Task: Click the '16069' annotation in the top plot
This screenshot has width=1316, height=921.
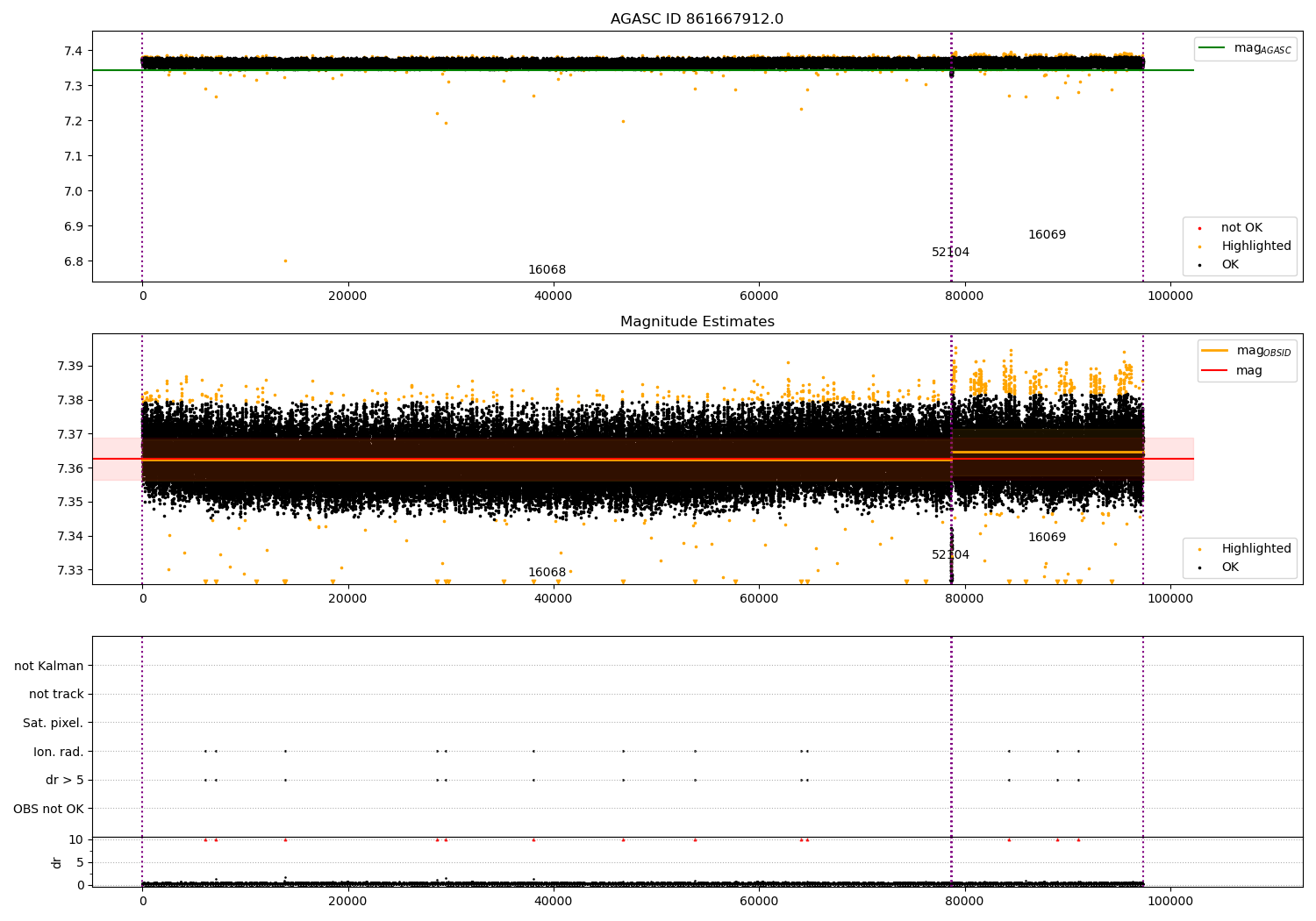Action: 1047,235
